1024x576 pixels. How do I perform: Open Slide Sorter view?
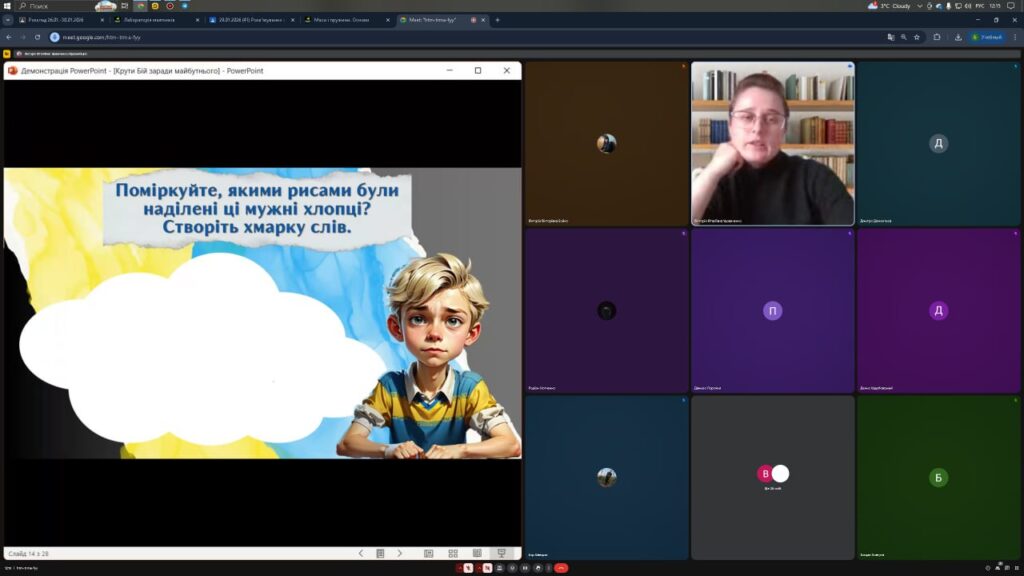tap(453, 553)
